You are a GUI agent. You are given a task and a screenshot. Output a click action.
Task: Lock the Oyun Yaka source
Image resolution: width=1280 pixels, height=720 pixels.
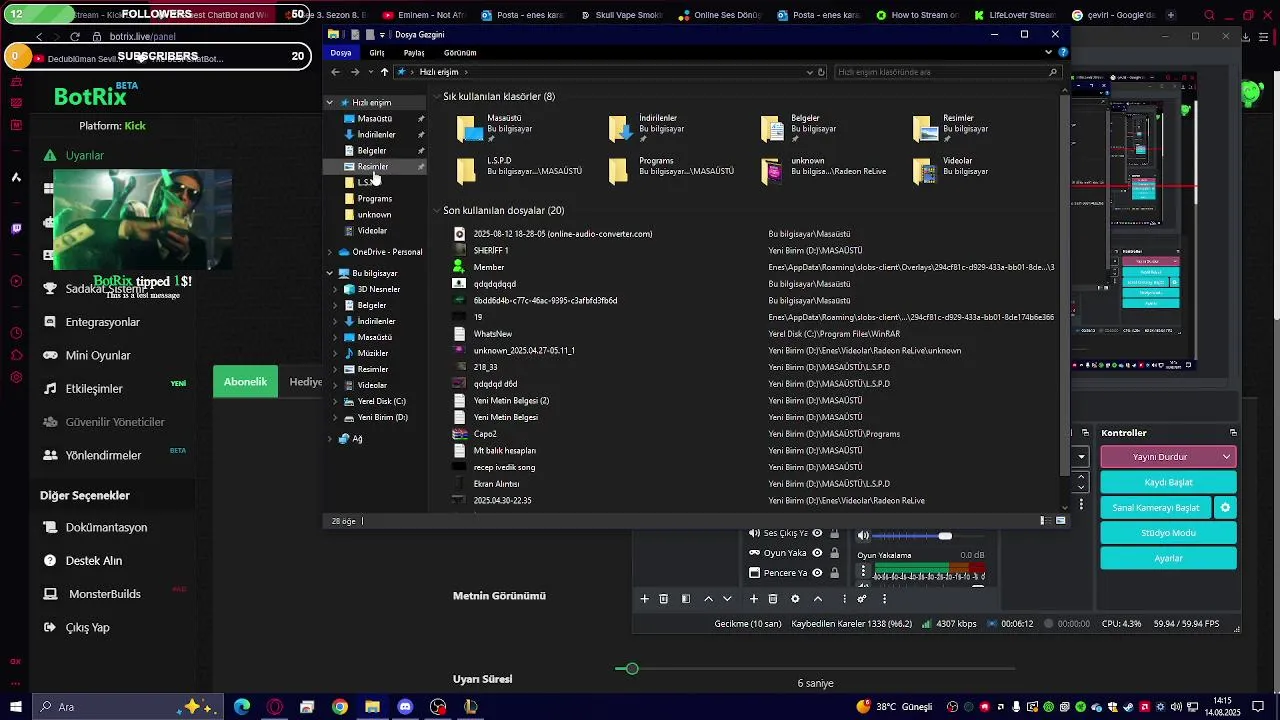834,553
